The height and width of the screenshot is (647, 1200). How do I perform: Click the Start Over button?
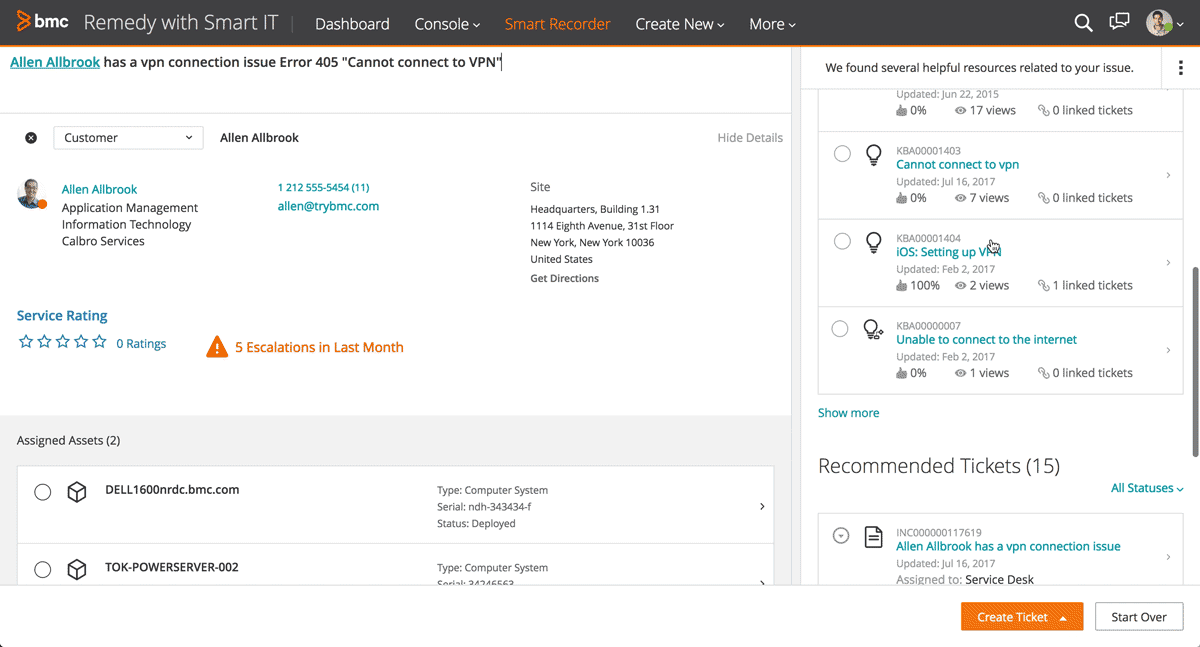pos(1139,617)
